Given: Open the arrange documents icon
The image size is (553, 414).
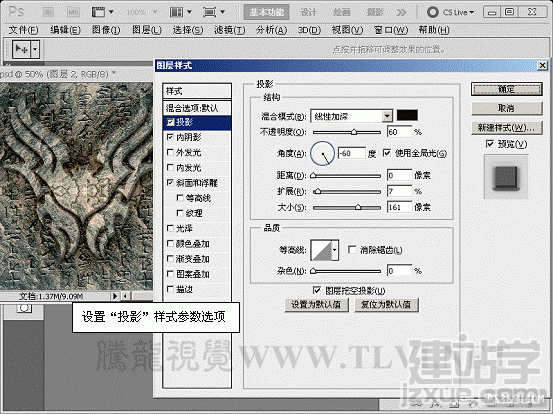Looking at the screenshot, I should tap(181, 12).
